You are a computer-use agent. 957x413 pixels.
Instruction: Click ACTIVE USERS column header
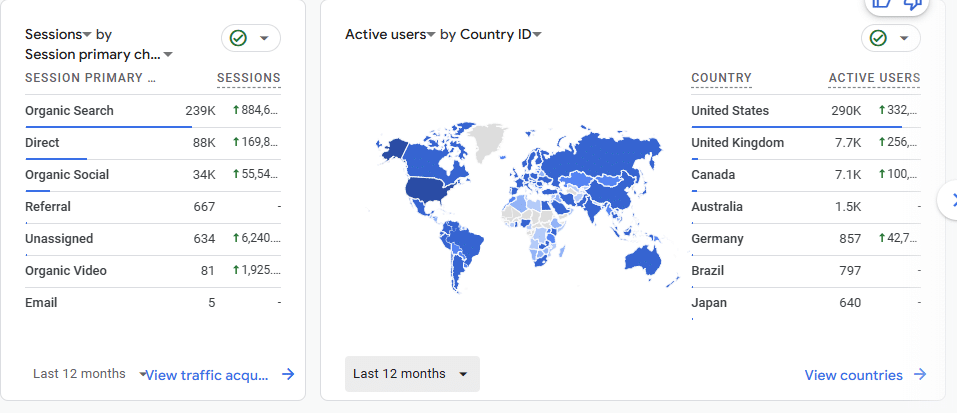tap(874, 78)
